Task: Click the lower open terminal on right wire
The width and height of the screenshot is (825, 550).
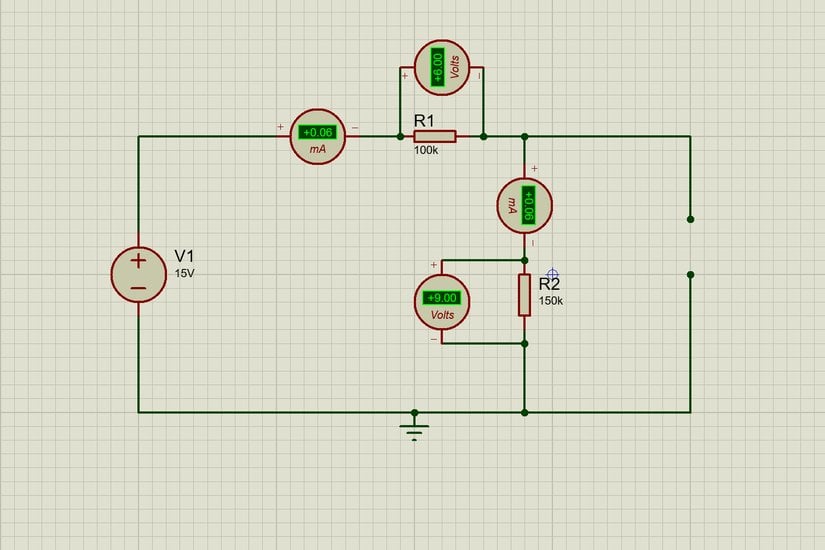Action: pos(690,274)
